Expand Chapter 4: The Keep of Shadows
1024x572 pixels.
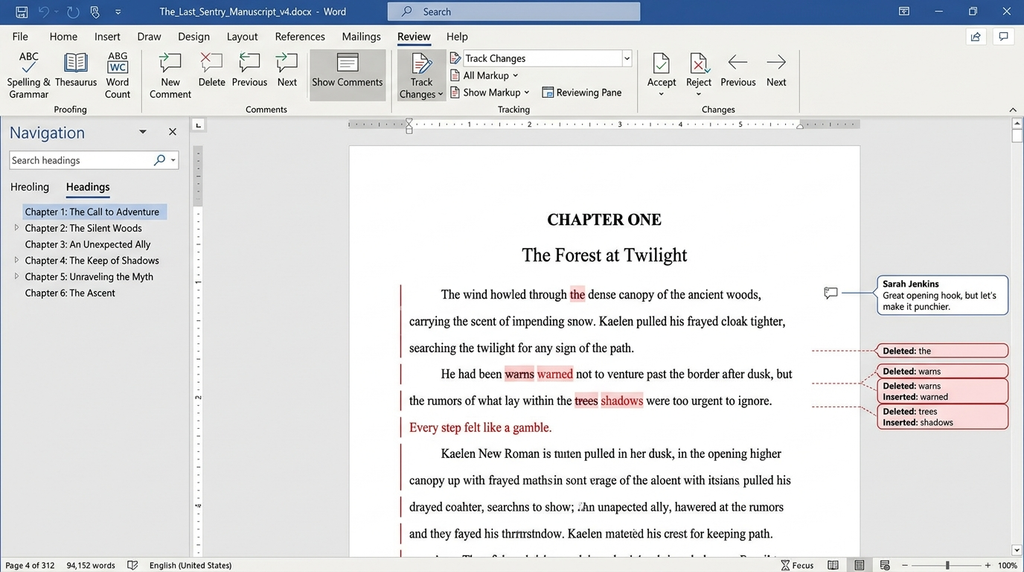(16, 260)
